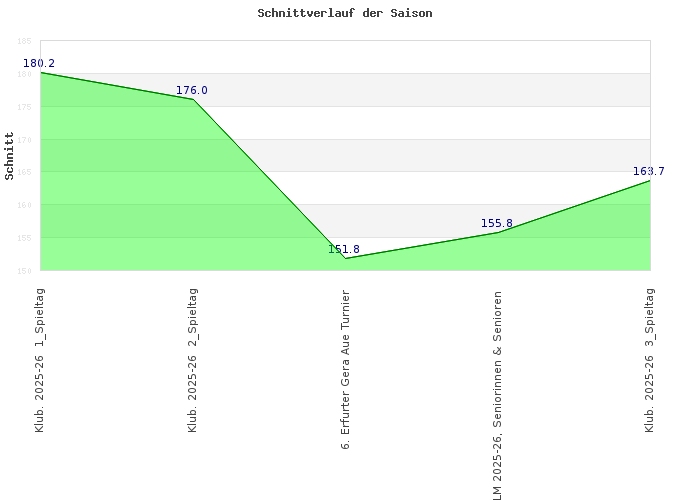
Task: Click the 155 y-axis tick label
Action: 23,238
